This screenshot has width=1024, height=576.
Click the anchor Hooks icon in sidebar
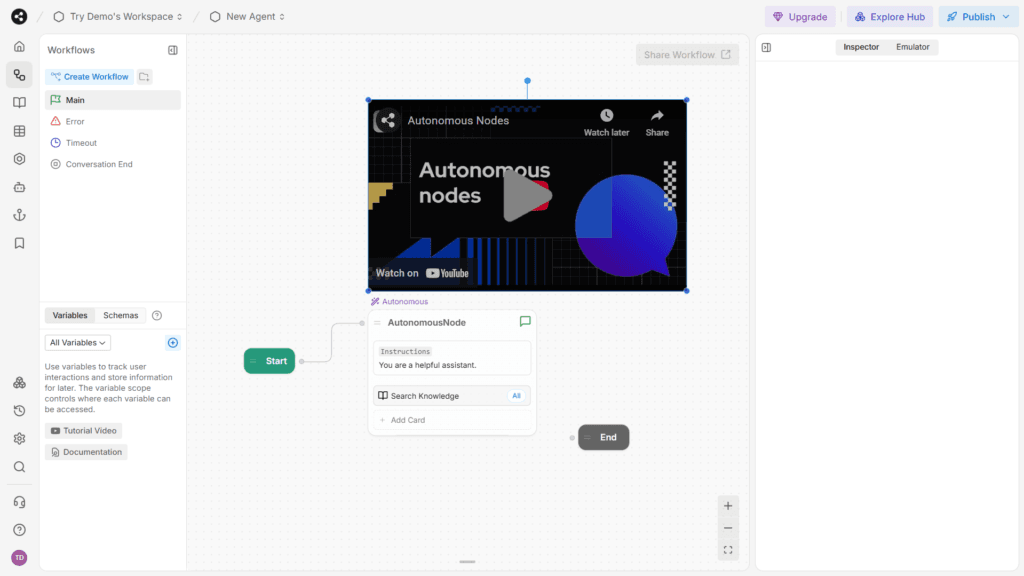[x=19, y=215]
